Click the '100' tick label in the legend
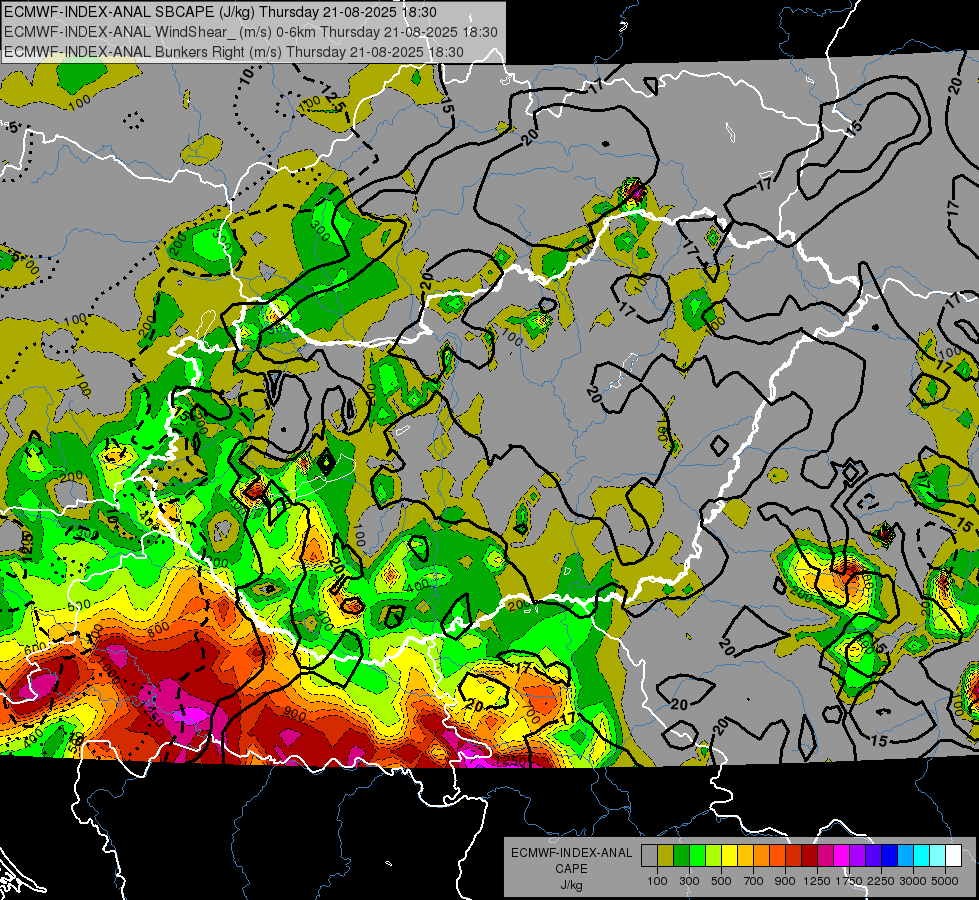 [657, 881]
